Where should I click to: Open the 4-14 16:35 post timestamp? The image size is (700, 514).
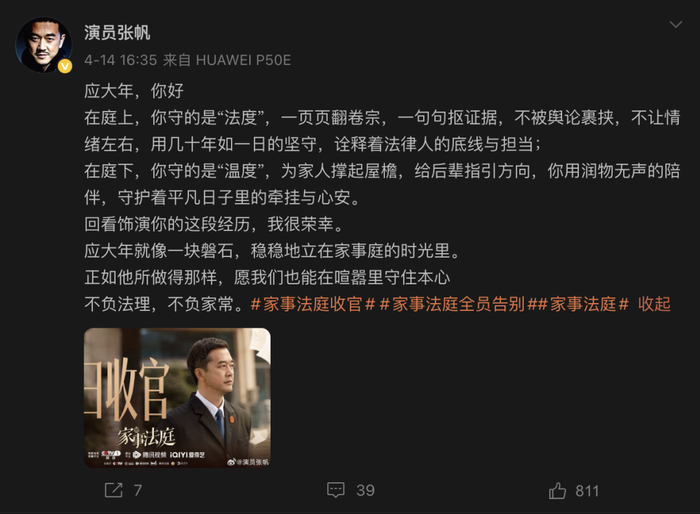click(121, 60)
